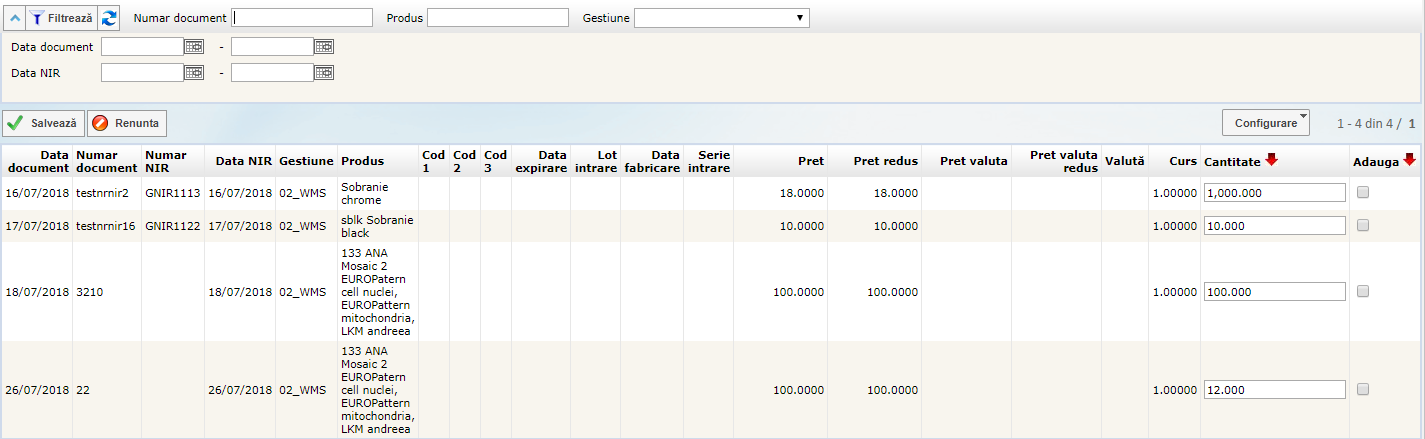1425x439 pixels.
Task: Click the Renunta cancel button
Action: (x=127, y=123)
